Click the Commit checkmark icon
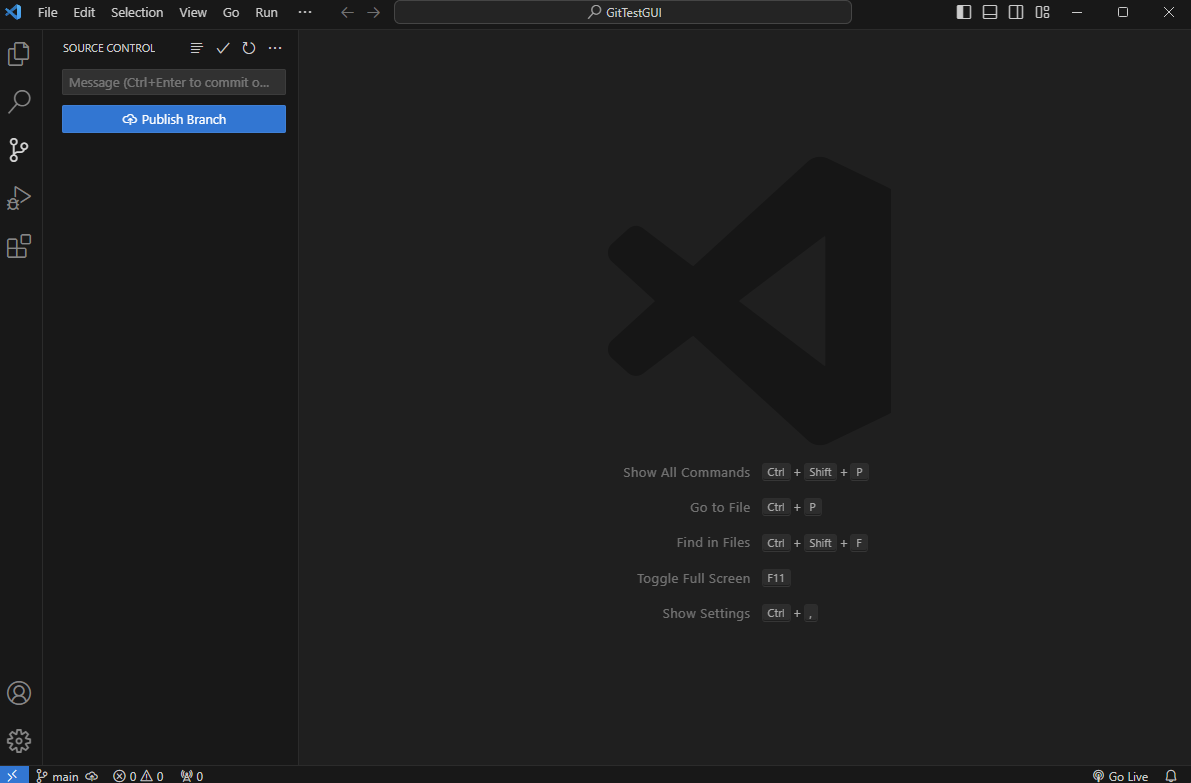The image size is (1191, 783). (223, 48)
